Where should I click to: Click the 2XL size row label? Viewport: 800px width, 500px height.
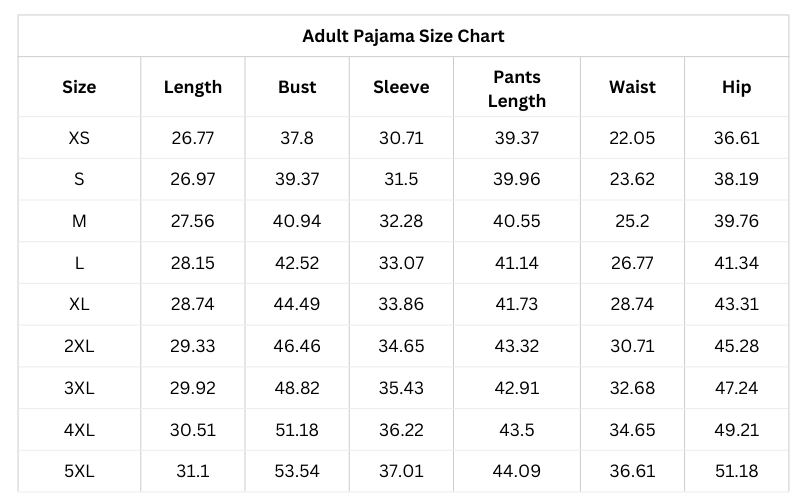(x=79, y=346)
